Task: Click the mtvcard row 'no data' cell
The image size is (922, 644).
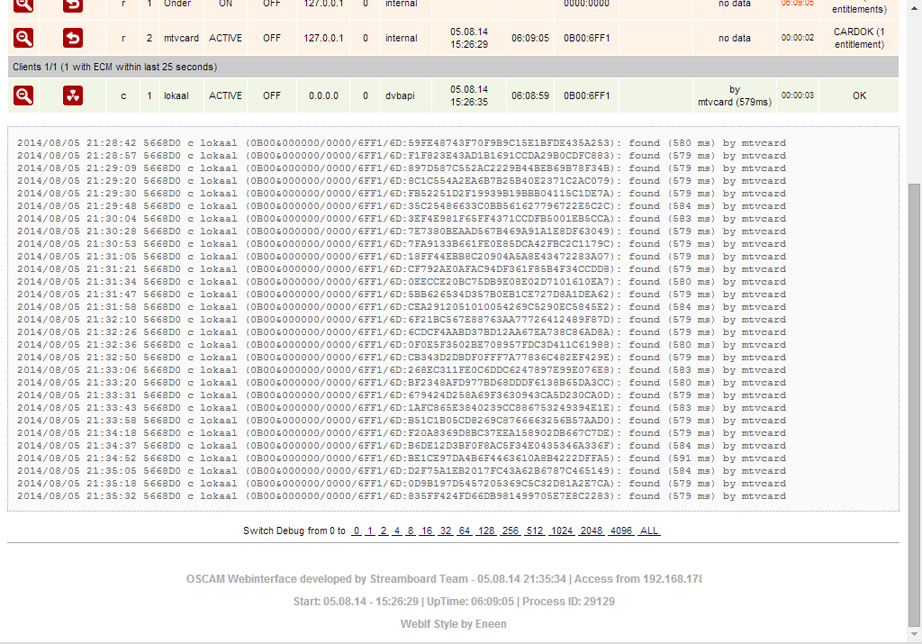Action: (x=734, y=38)
